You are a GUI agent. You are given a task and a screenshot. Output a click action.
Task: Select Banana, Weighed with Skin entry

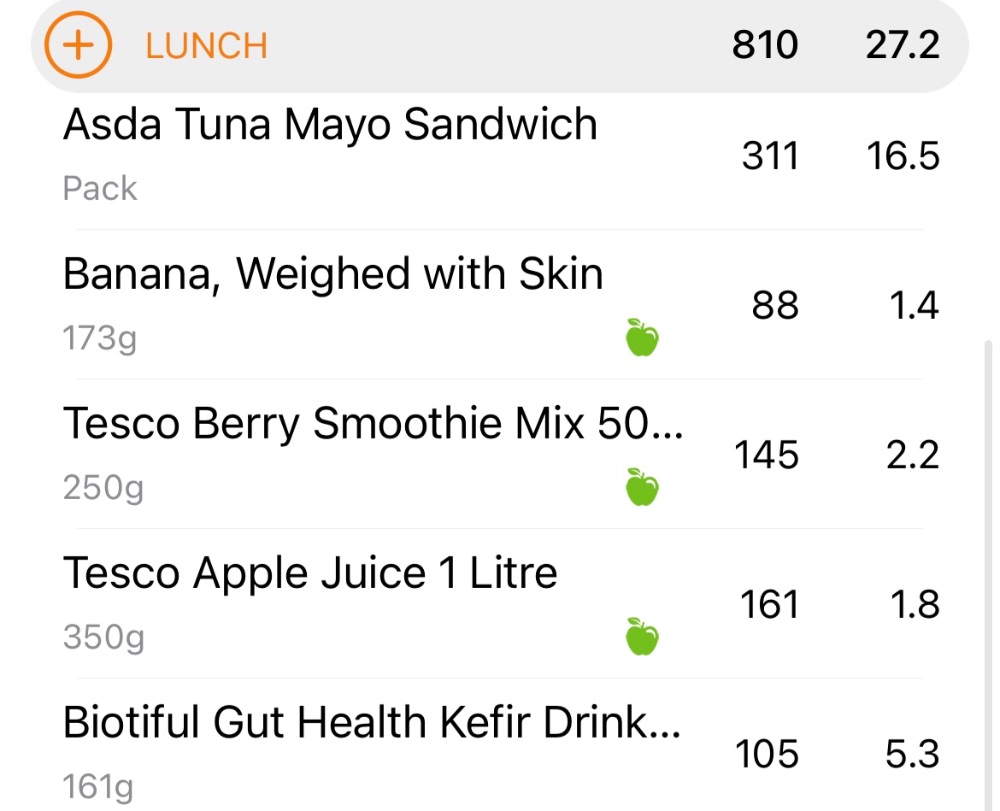[500, 305]
